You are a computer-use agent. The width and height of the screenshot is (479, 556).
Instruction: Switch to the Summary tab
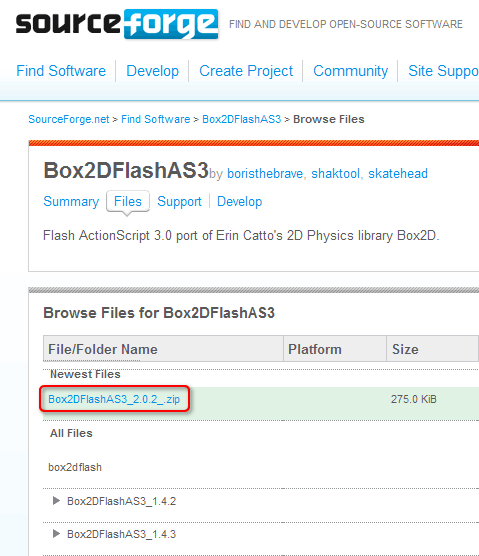[x=71, y=201]
